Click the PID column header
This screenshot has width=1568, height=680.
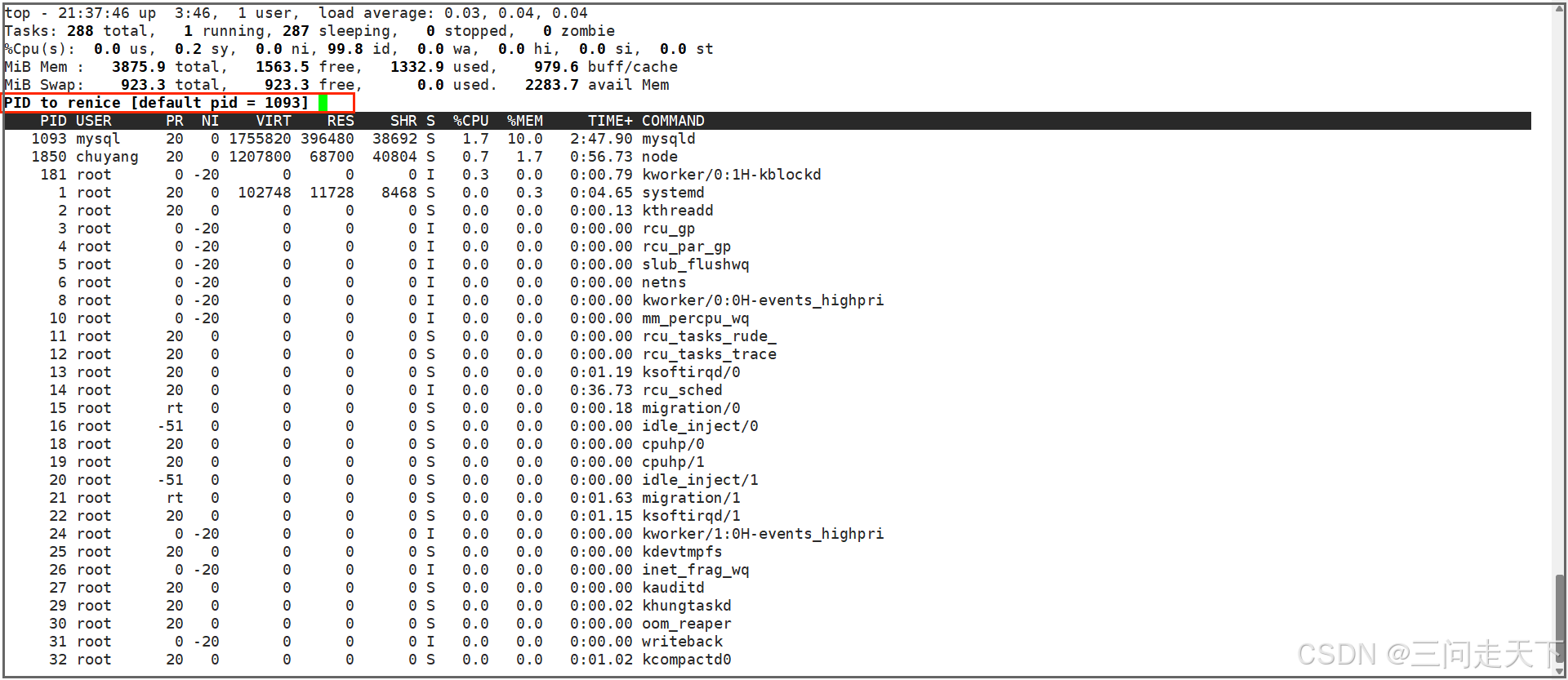(x=53, y=121)
